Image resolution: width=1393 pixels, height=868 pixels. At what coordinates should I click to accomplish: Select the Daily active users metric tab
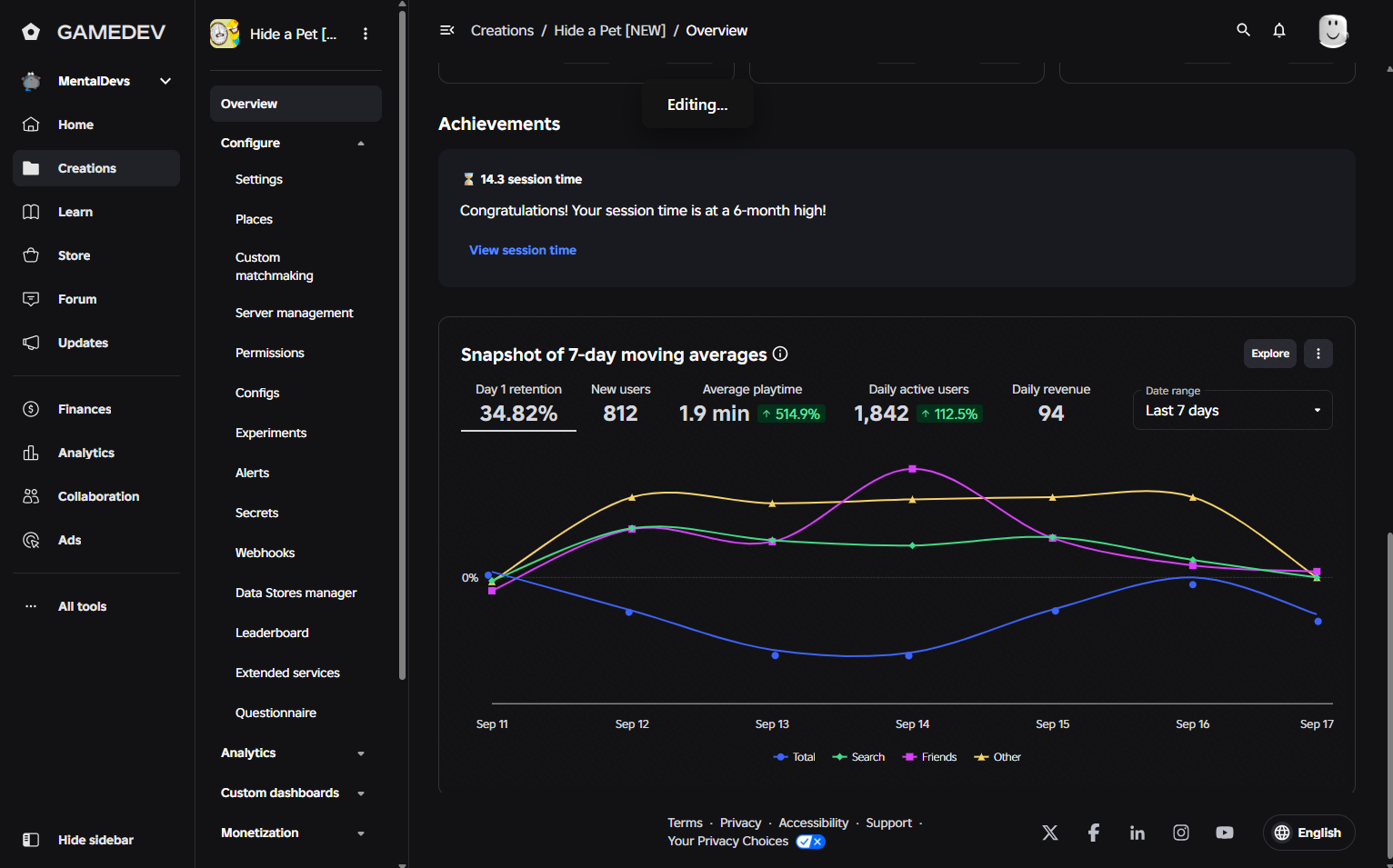tap(917, 404)
